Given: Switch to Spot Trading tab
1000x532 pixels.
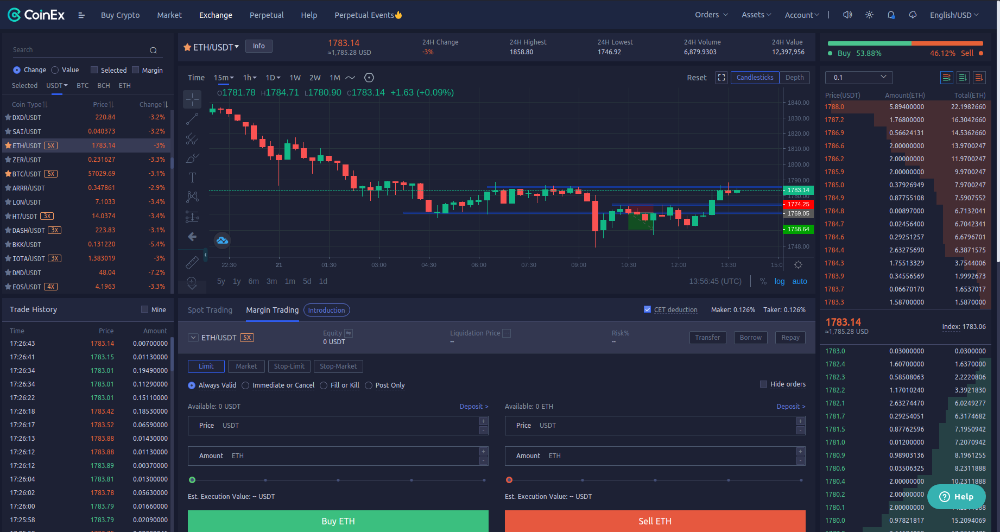Looking at the screenshot, I should 210,310.
